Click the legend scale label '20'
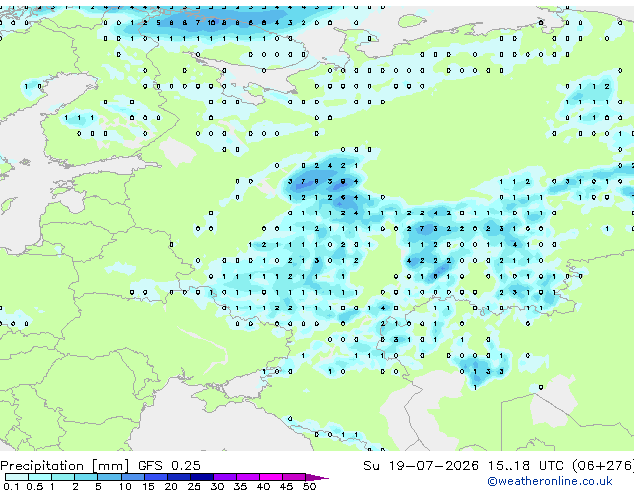The height and width of the screenshot is (490, 634). (171, 486)
